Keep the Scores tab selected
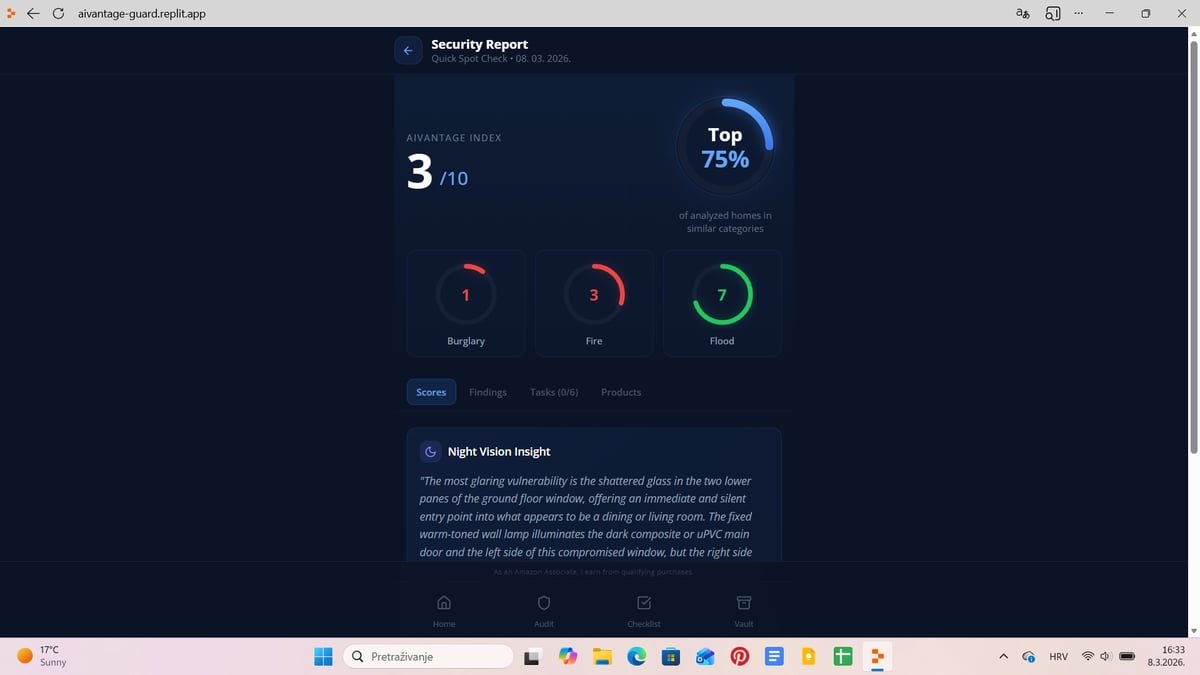The image size is (1200, 675). point(431,392)
